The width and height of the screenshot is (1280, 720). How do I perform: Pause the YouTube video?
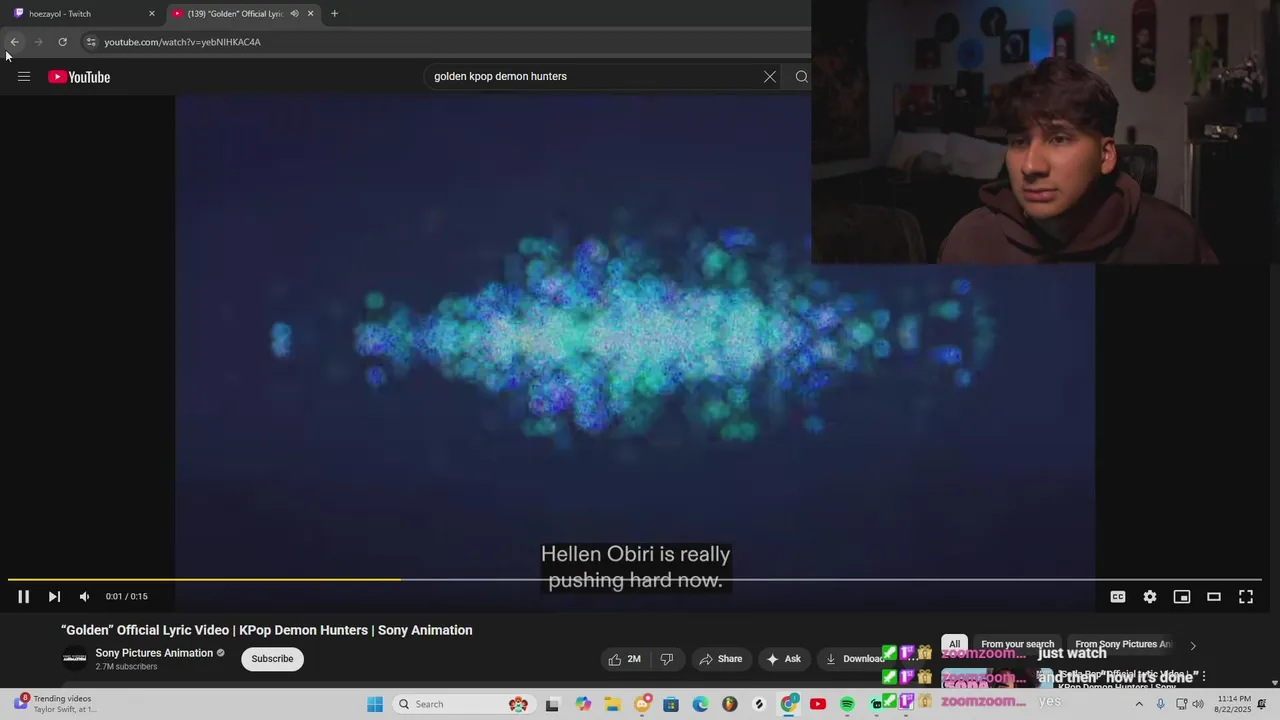23,597
